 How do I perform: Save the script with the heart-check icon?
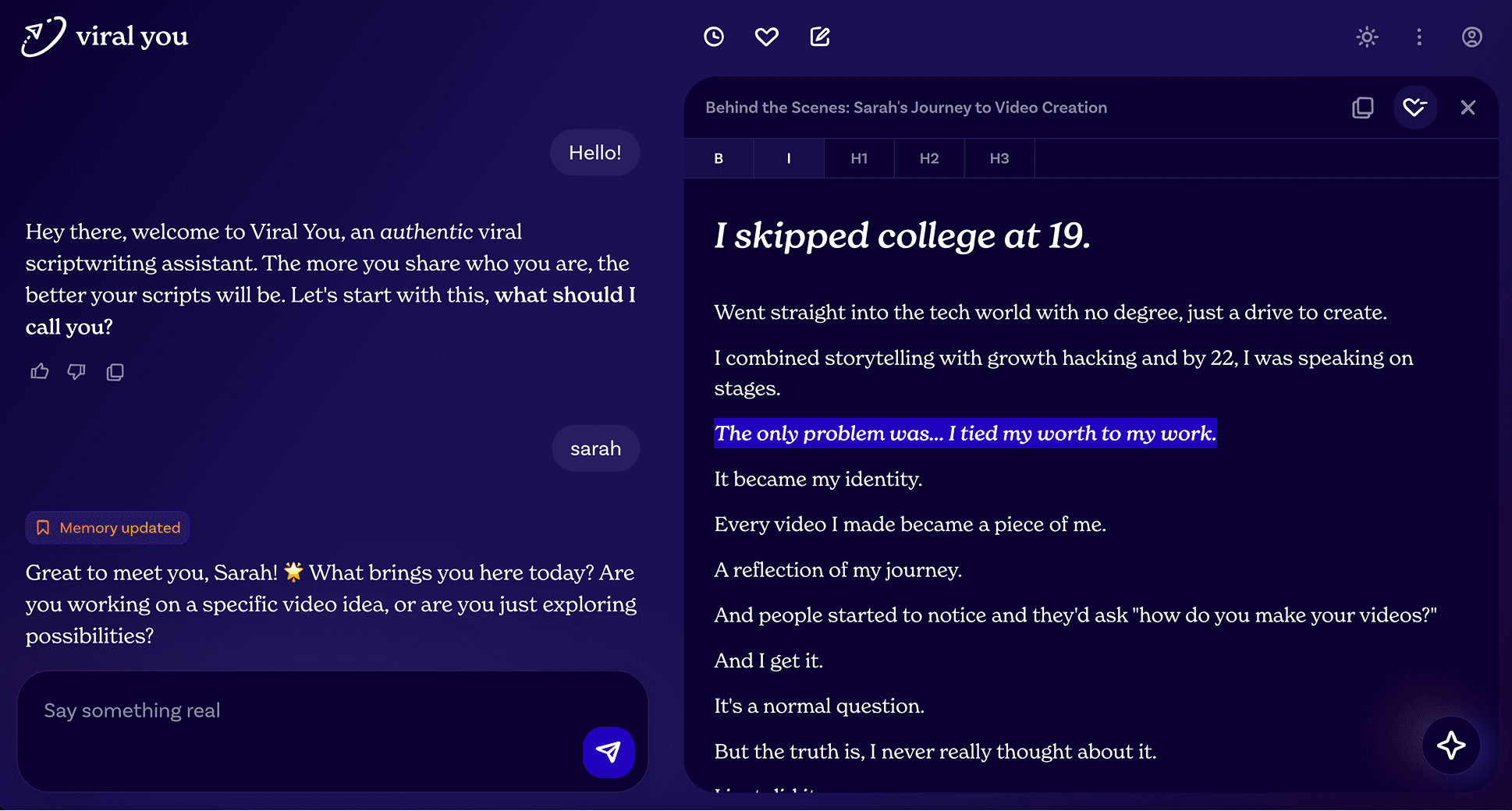[1415, 108]
